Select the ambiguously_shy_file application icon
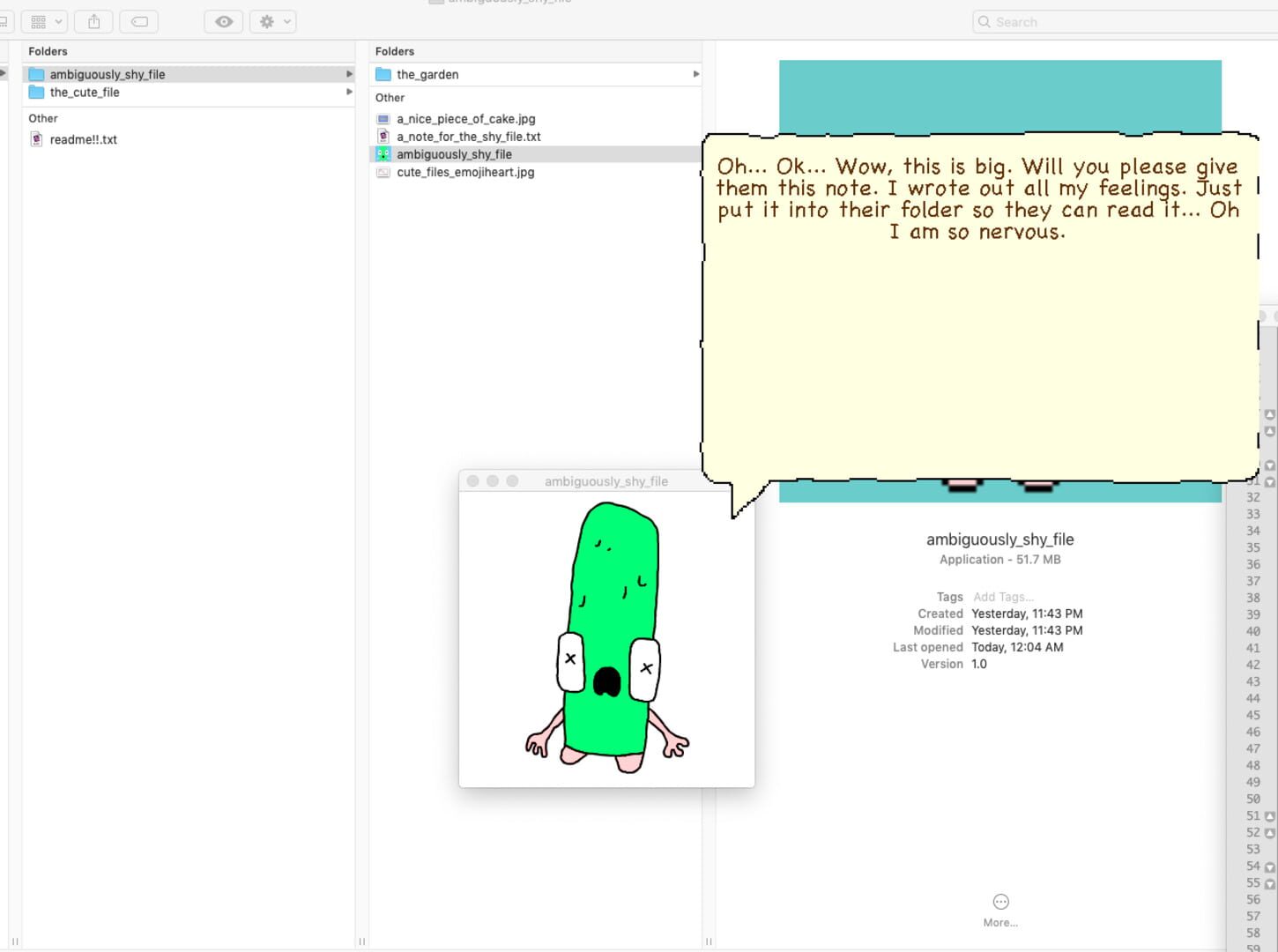Viewport: 1278px width, 952px height. (383, 154)
